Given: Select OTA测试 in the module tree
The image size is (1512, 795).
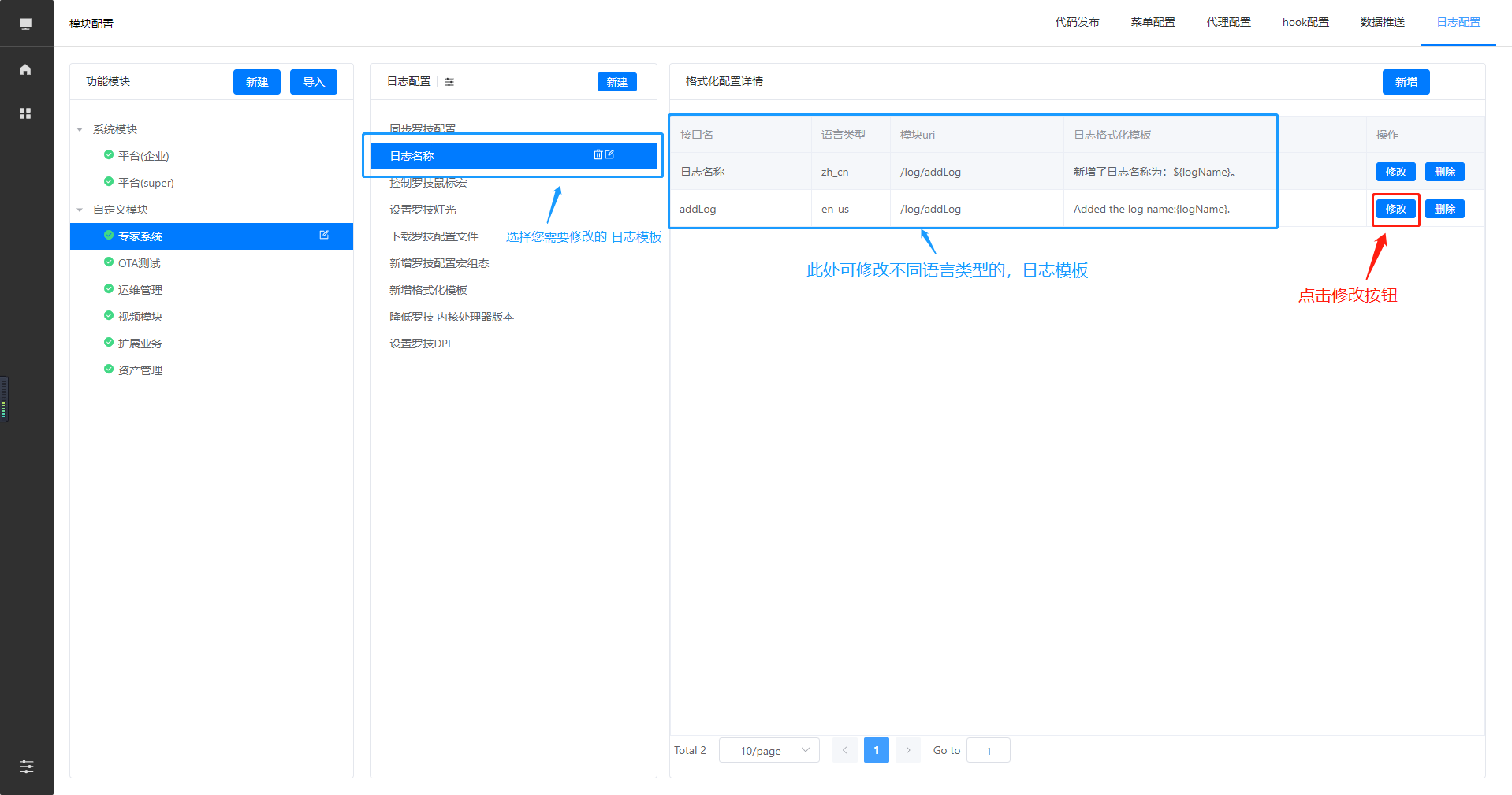Looking at the screenshot, I should coord(140,263).
